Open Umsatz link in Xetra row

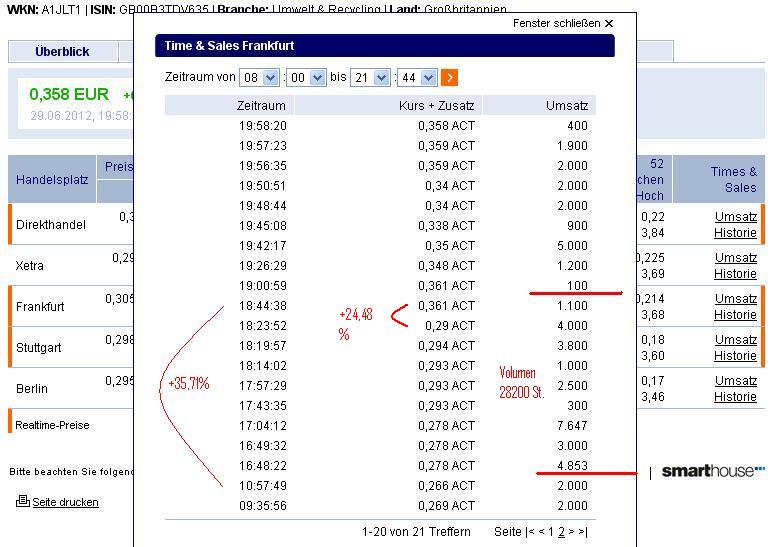[735, 258]
